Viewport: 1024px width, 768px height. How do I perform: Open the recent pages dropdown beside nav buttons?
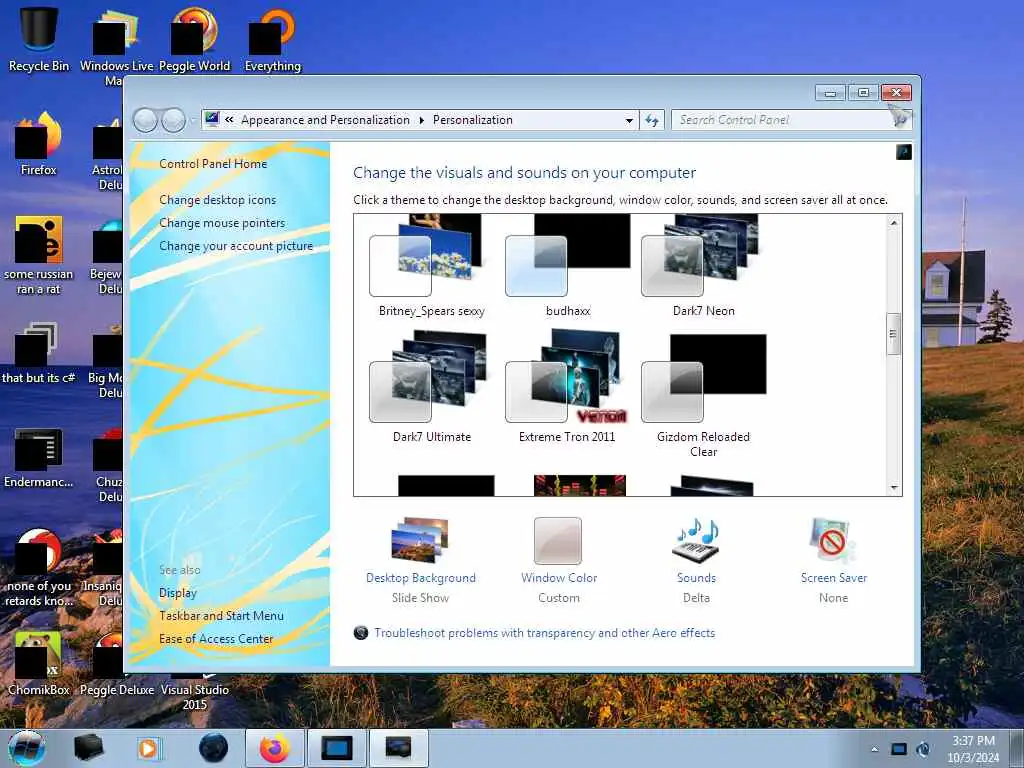(x=192, y=121)
